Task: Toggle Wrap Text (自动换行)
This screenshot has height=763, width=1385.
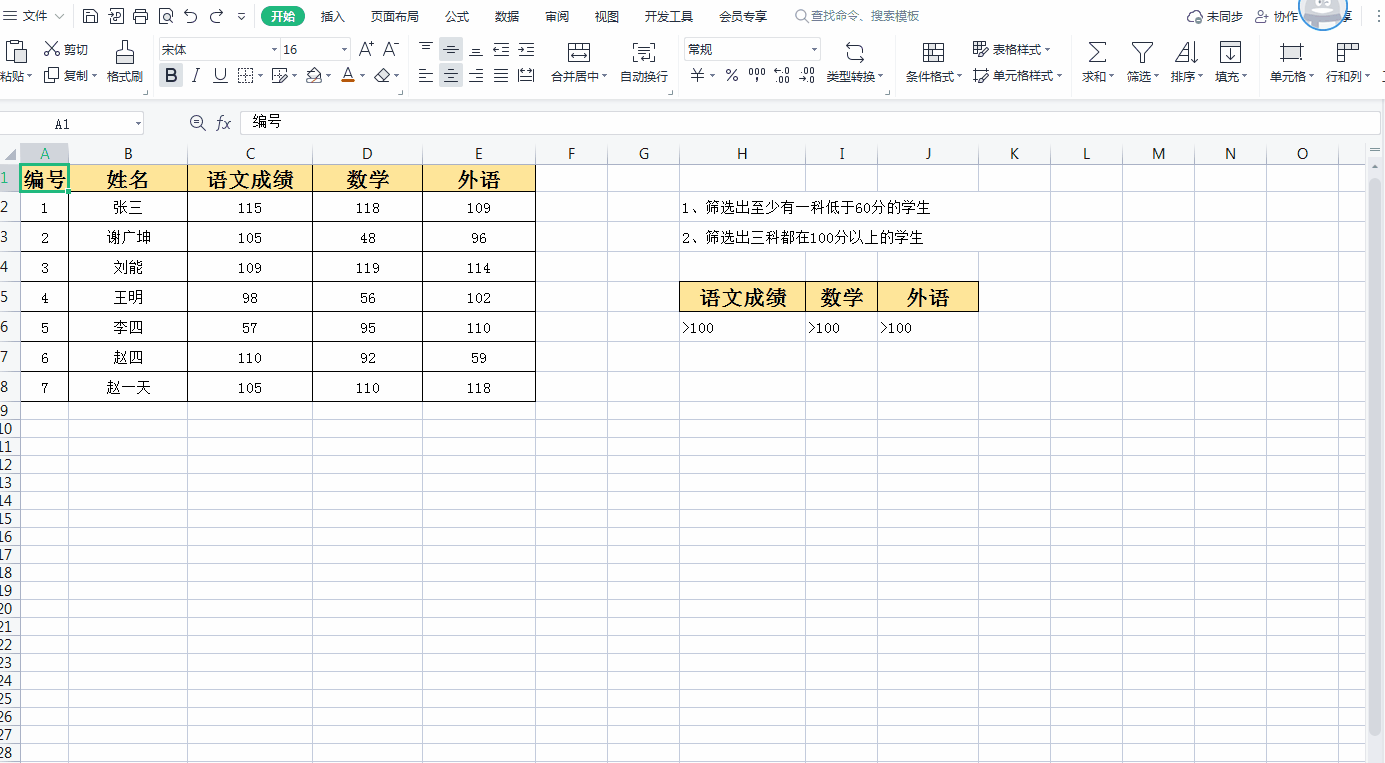Action: 644,61
